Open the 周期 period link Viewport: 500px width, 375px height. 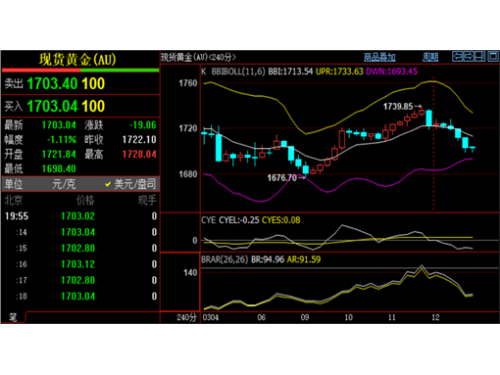point(430,57)
